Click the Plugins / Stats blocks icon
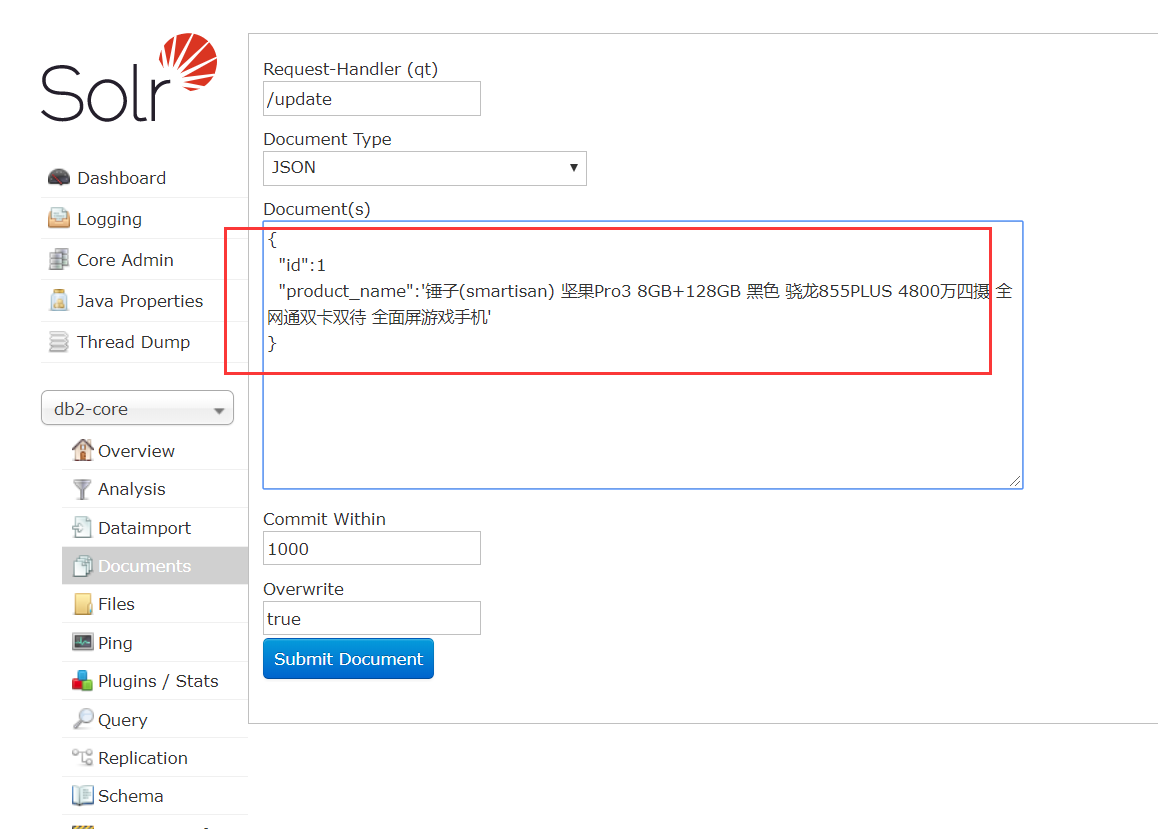The image size is (1158, 829). click(82, 681)
